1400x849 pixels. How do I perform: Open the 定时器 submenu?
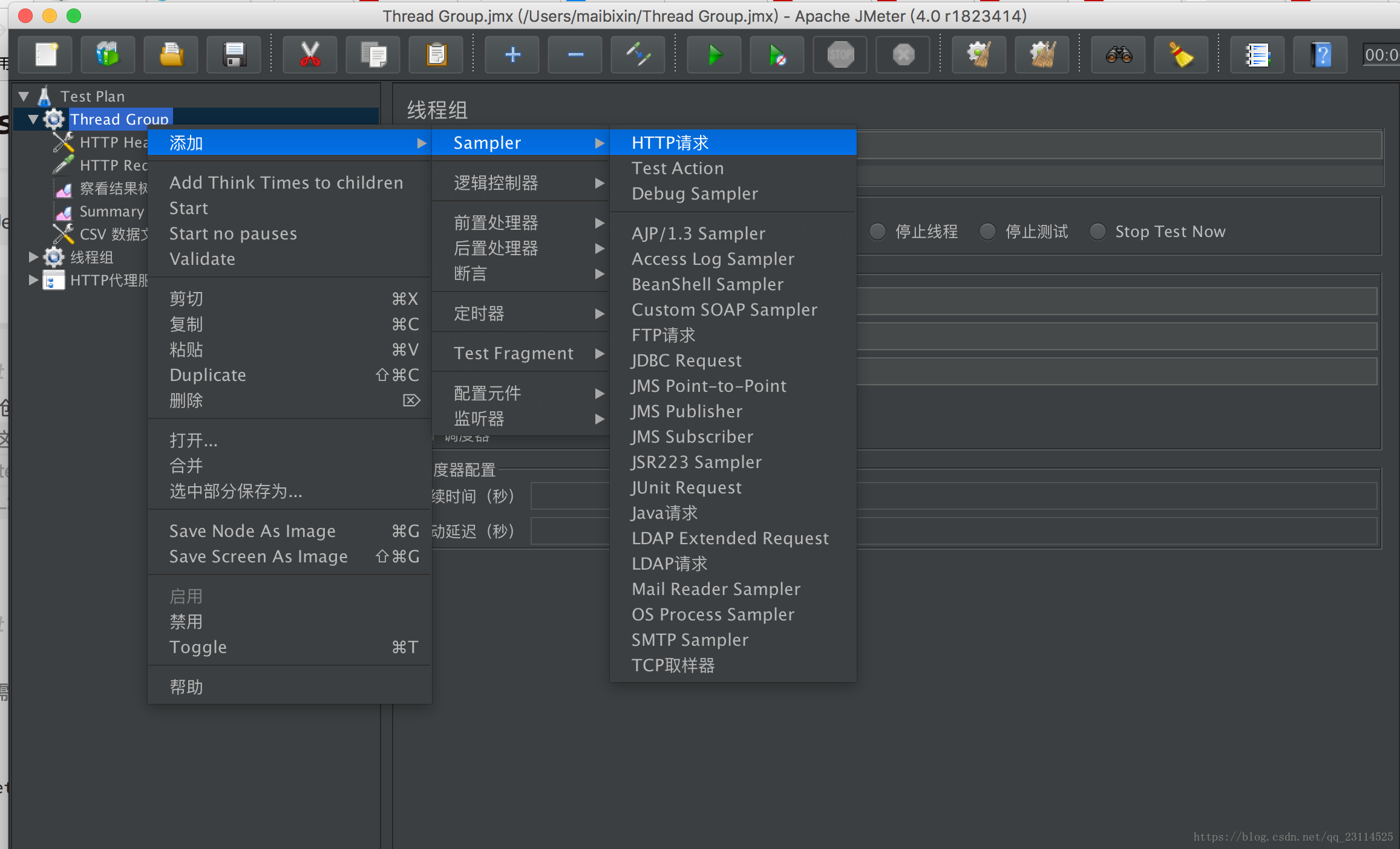(x=521, y=313)
